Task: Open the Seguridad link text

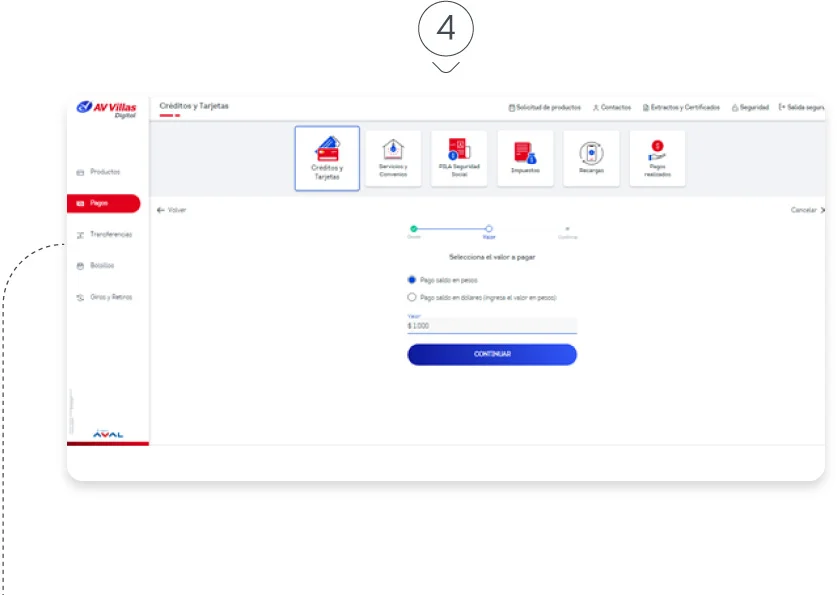Action: coord(754,108)
